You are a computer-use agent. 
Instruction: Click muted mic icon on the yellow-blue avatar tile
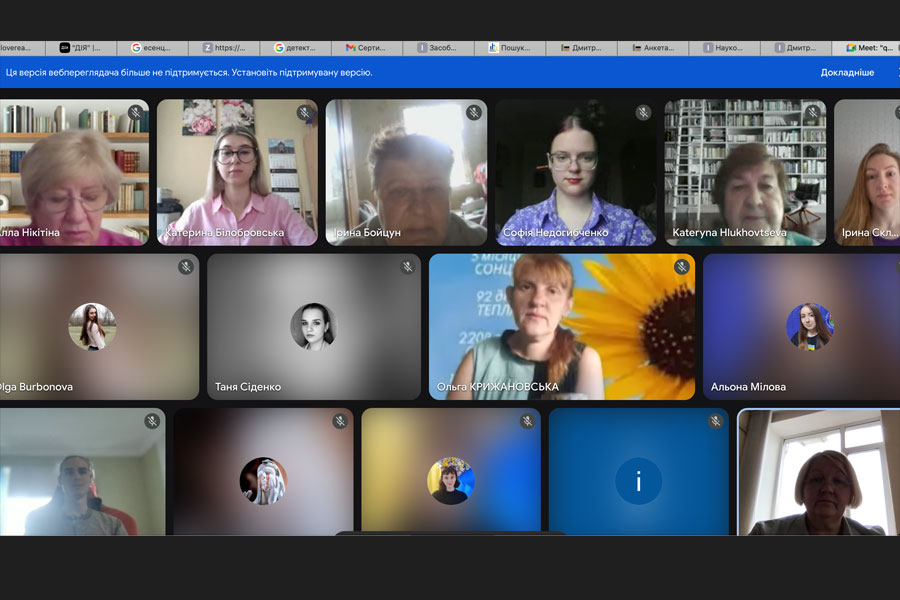click(527, 421)
